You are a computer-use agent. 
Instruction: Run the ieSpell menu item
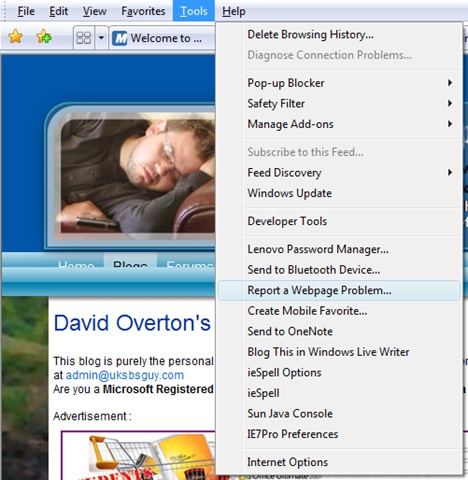point(339,393)
